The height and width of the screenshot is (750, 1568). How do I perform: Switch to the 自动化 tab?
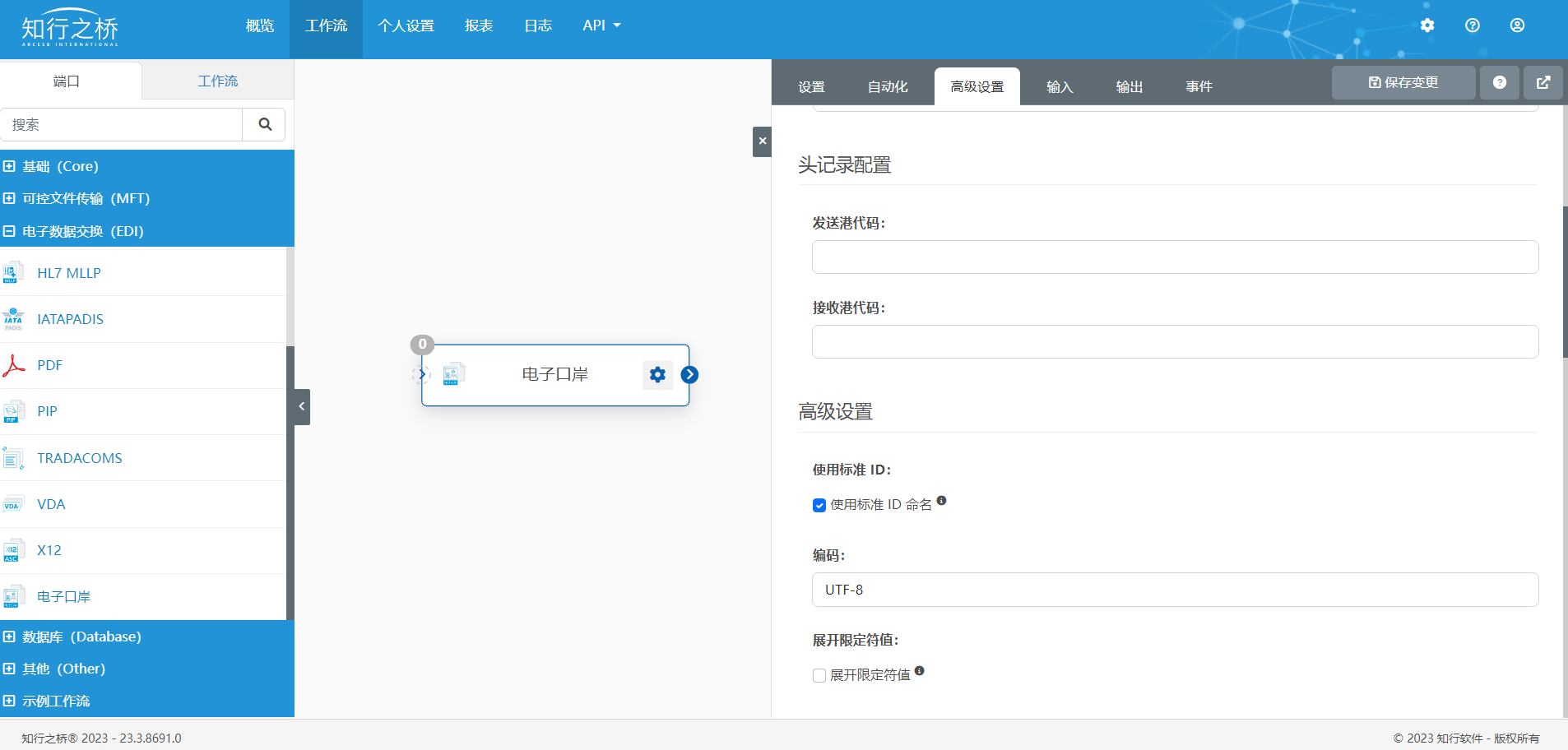pyautogui.click(x=888, y=86)
